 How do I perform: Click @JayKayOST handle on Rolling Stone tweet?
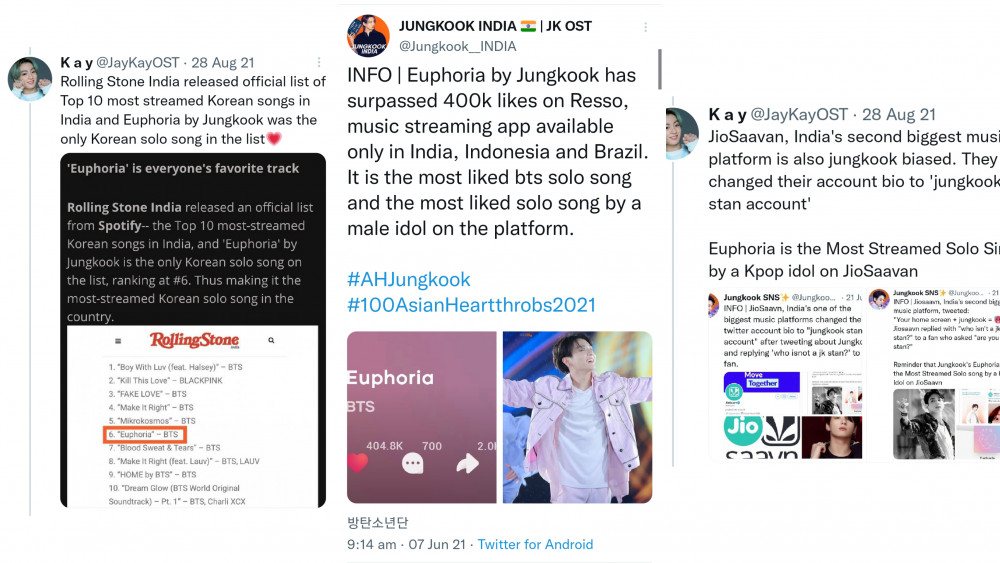[138, 62]
